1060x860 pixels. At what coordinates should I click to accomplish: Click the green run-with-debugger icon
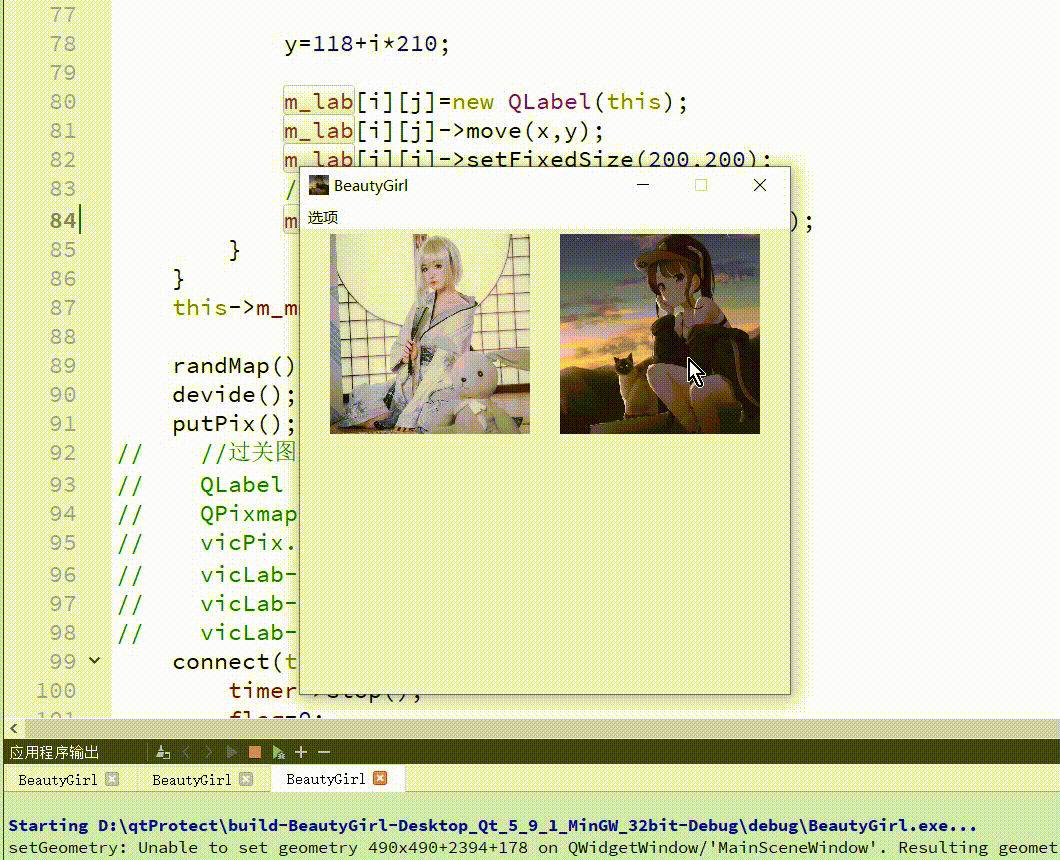(279, 752)
